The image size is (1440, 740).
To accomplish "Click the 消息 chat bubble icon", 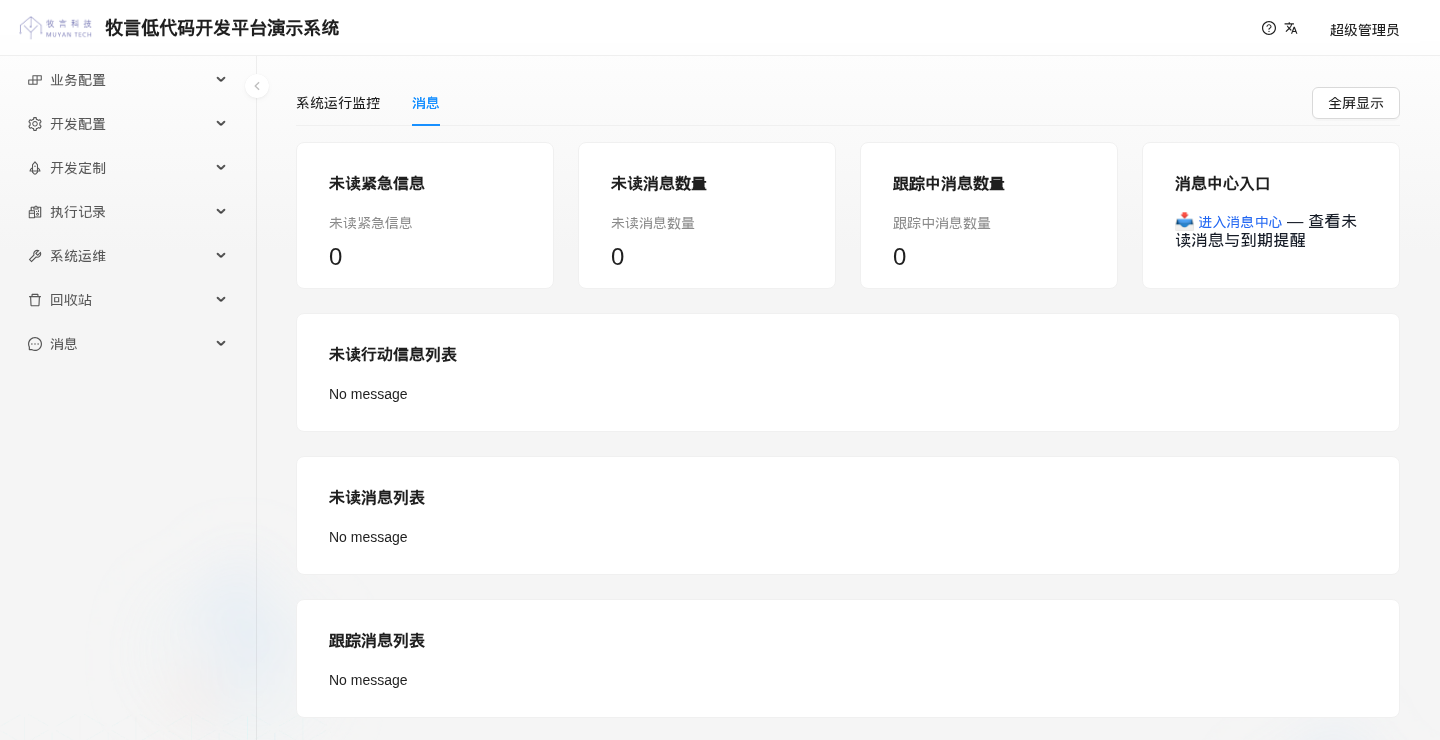I will tap(35, 344).
